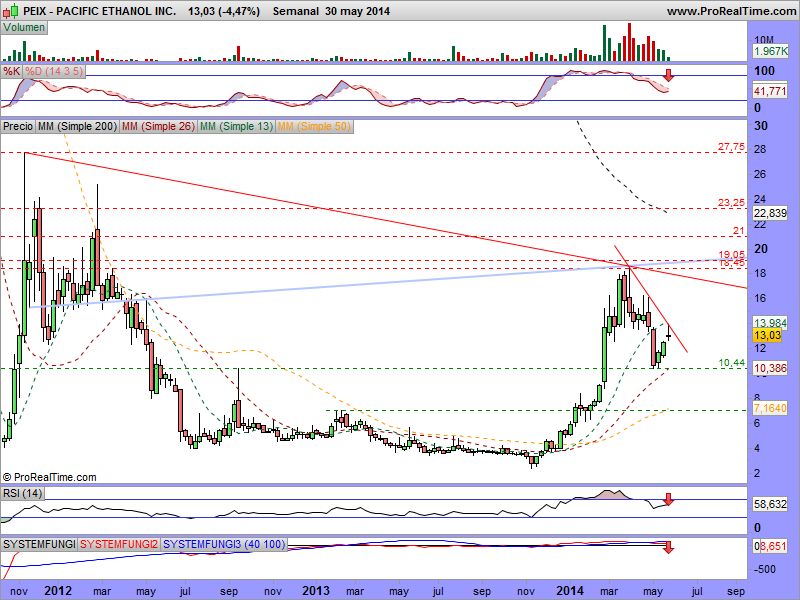Click the Precio price label

pos(18,126)
